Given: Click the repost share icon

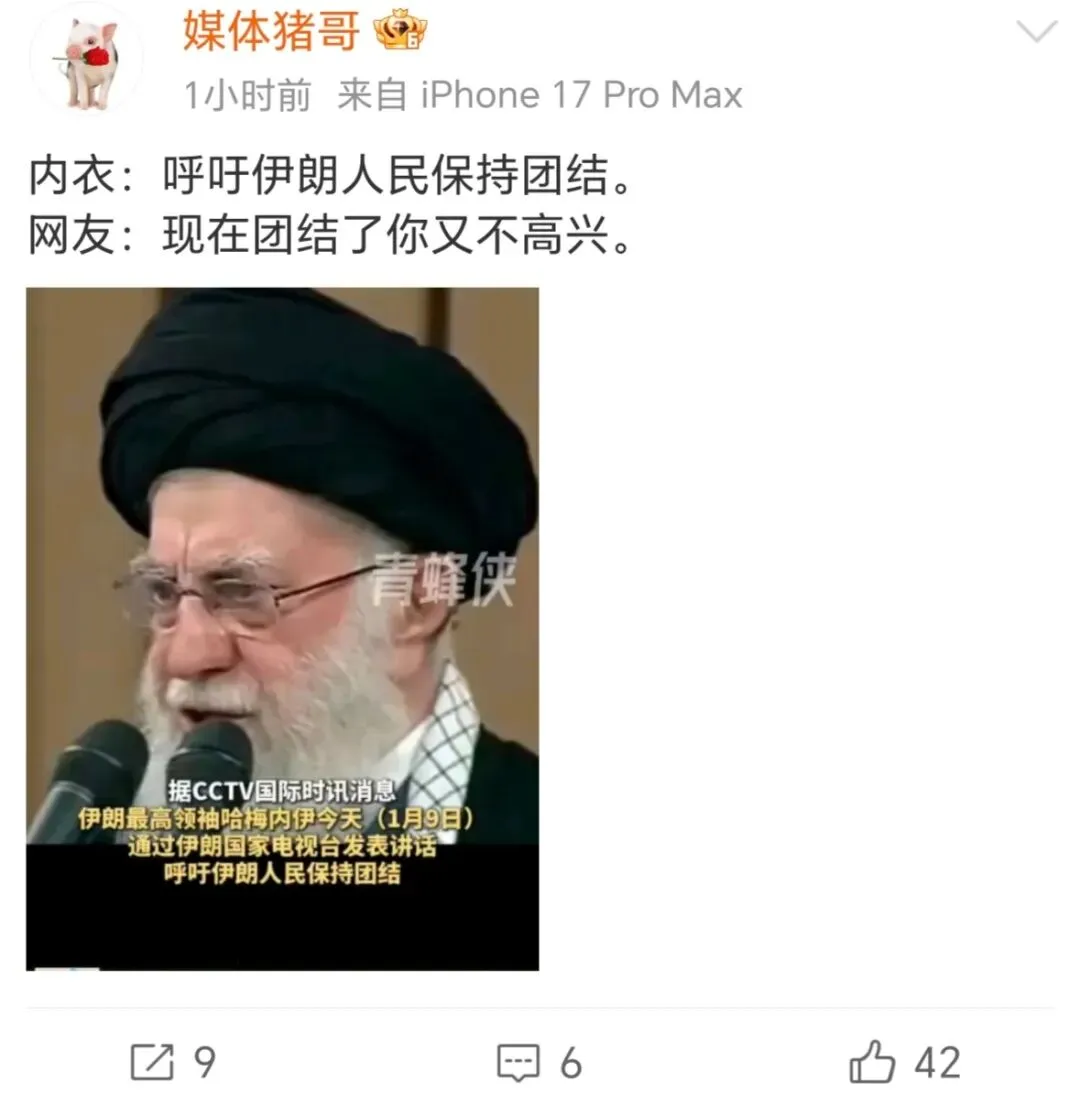Looking at the screenshot, I should (152, 1061).
